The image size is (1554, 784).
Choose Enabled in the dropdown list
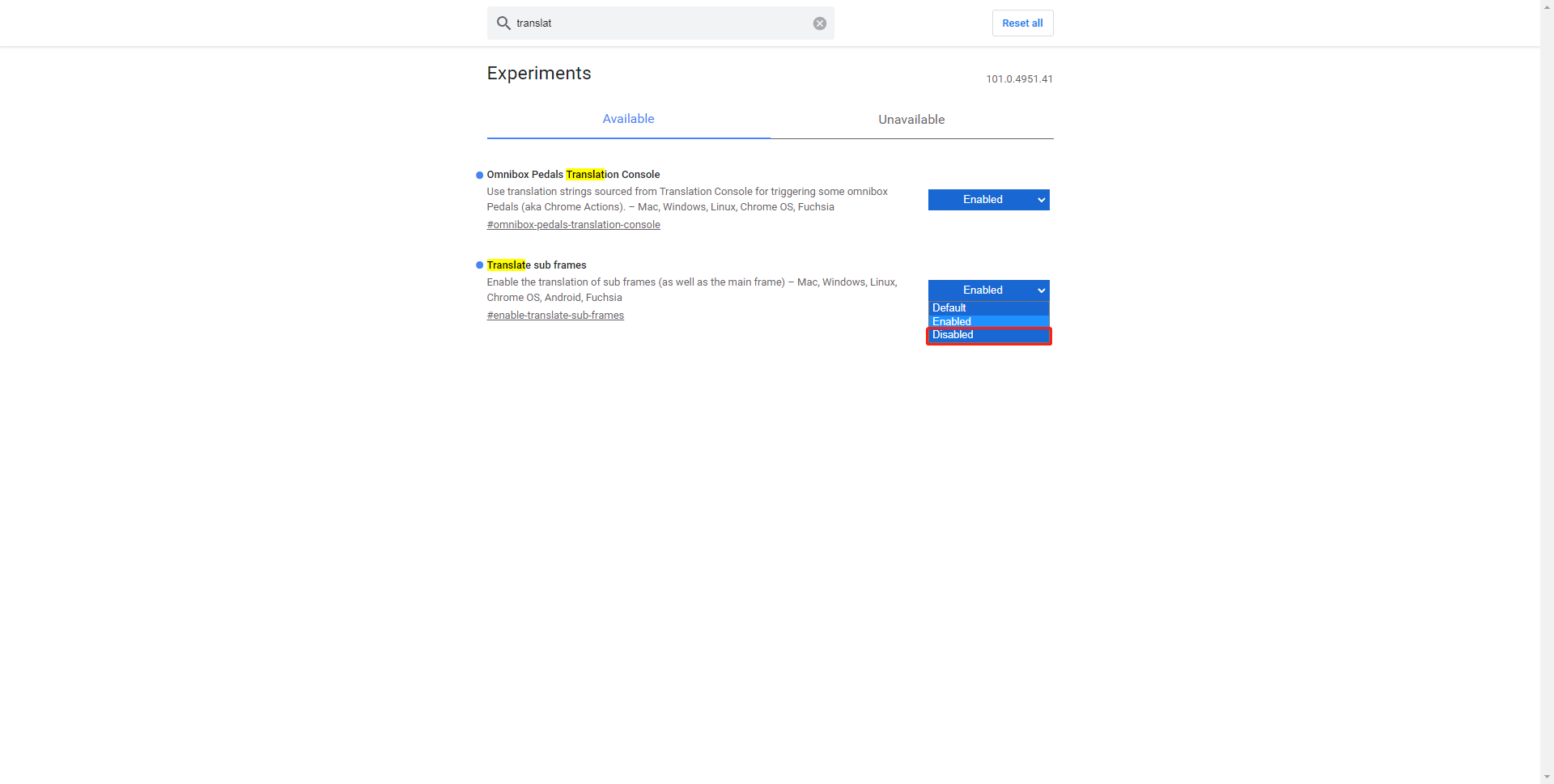tap(988, 321)
